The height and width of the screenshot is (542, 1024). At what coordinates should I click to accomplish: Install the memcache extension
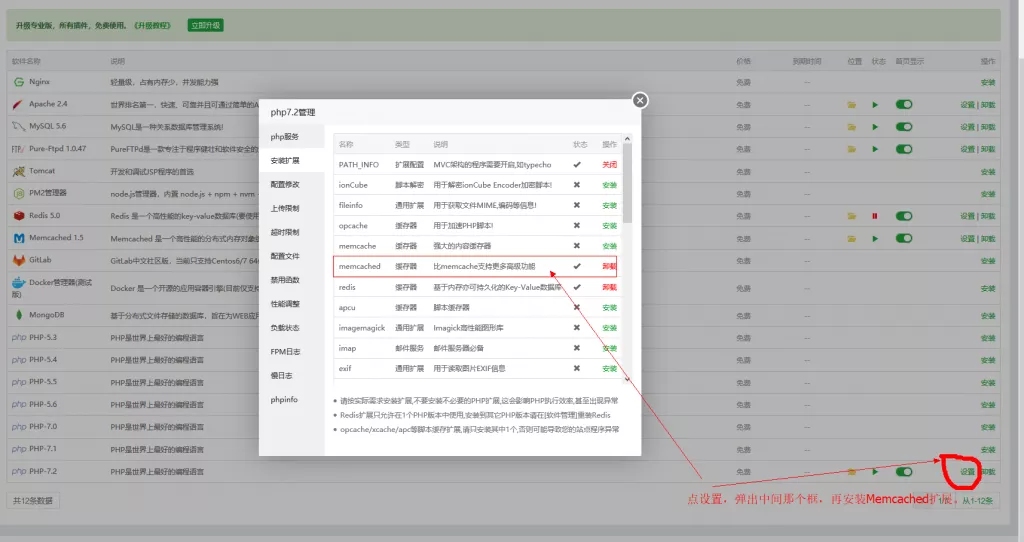[x=609, y=246]
